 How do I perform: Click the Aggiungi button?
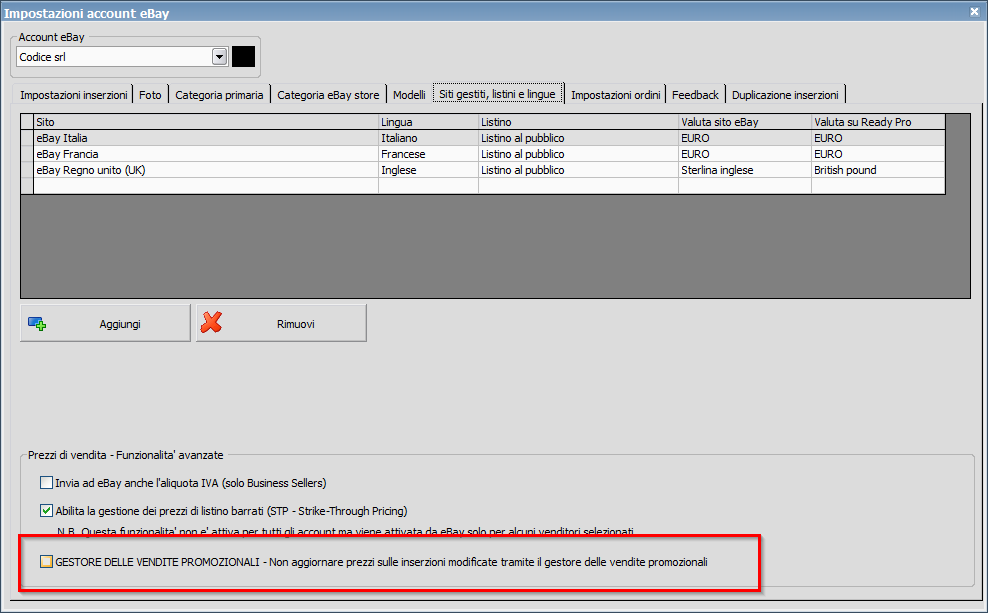pos(105,323)
